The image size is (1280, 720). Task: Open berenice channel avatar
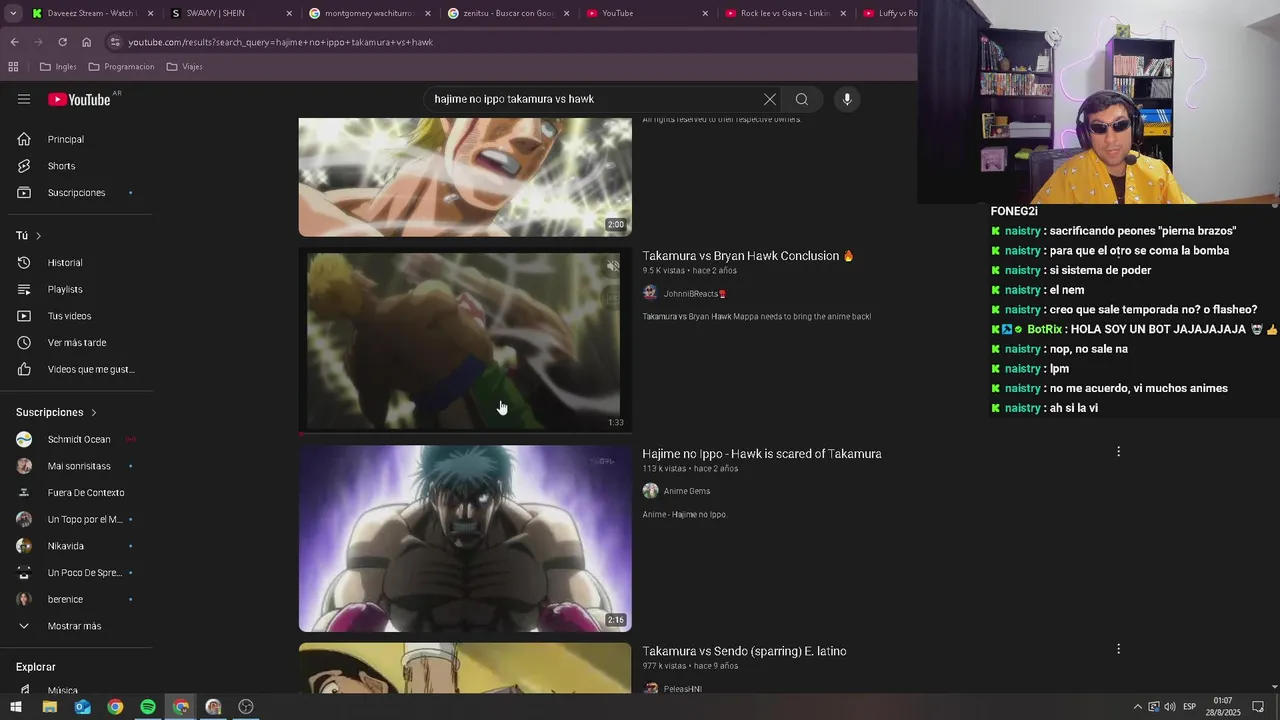point(24,599)
